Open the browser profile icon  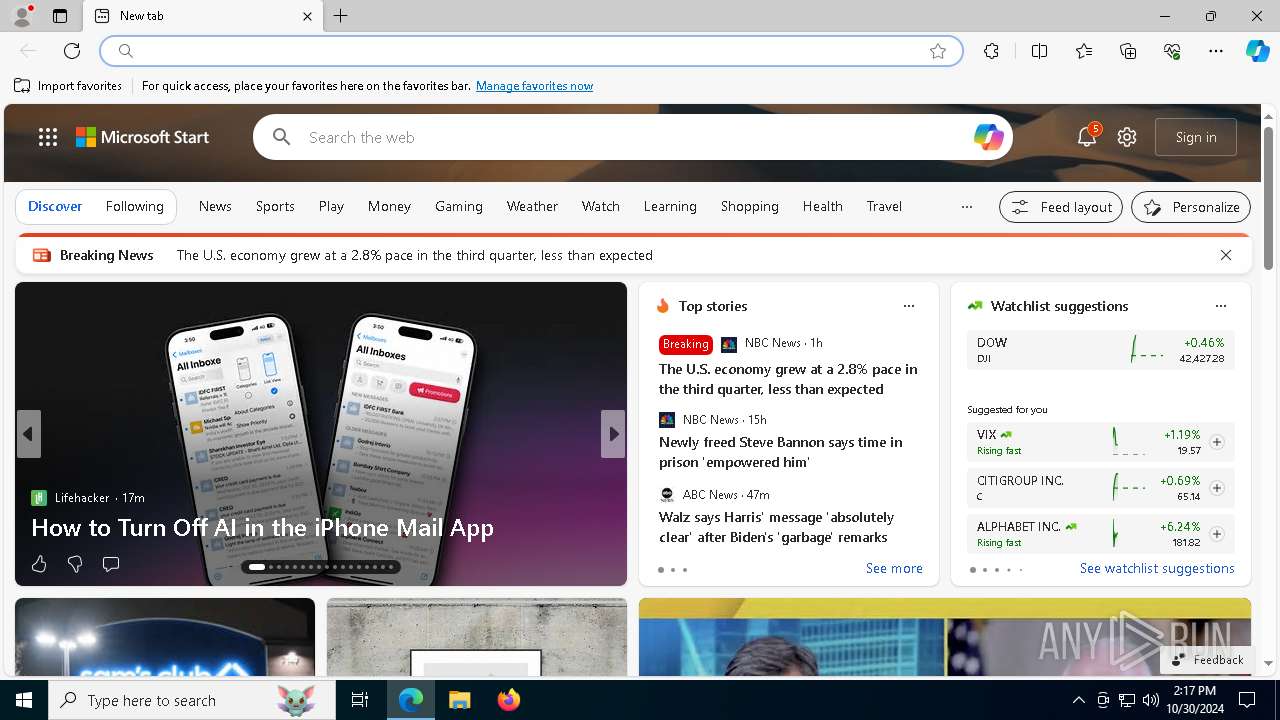22,16
